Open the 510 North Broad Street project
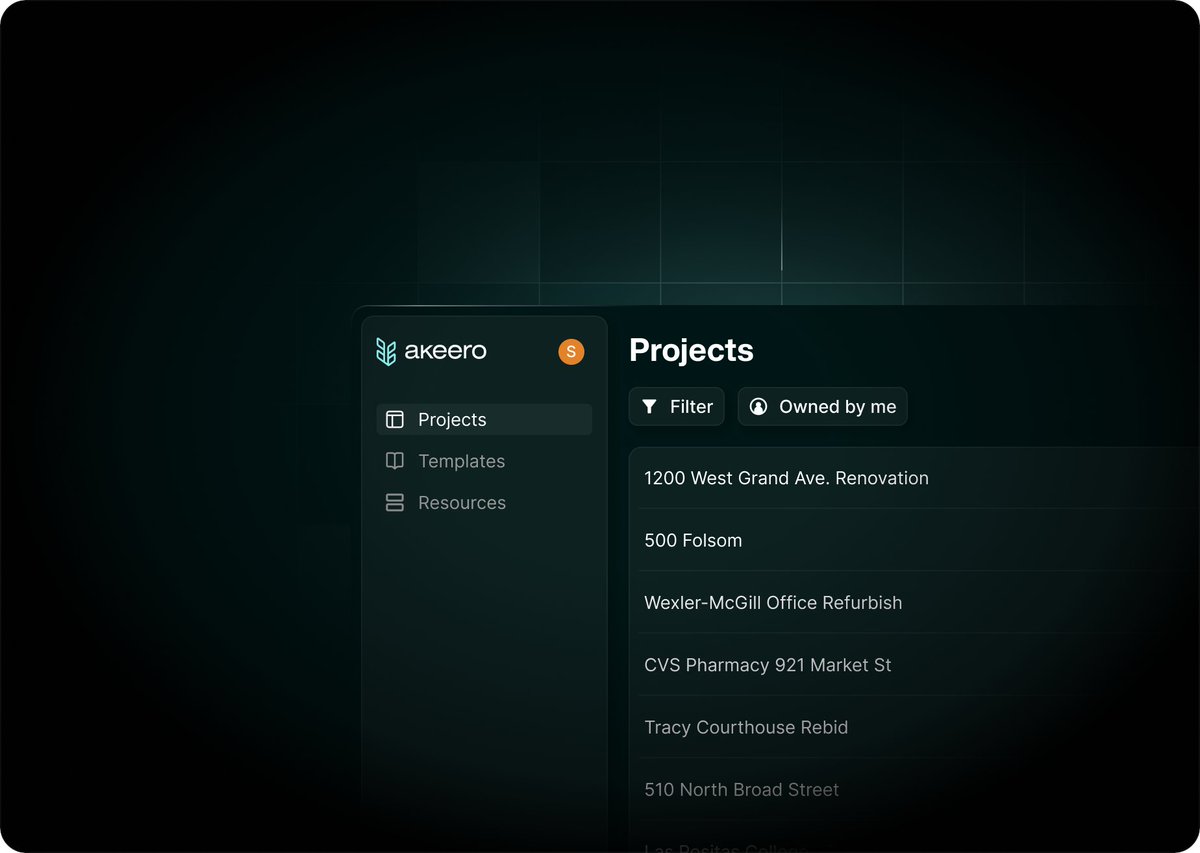Screen dimensions: 1200x853 click(x=741, y=790)
